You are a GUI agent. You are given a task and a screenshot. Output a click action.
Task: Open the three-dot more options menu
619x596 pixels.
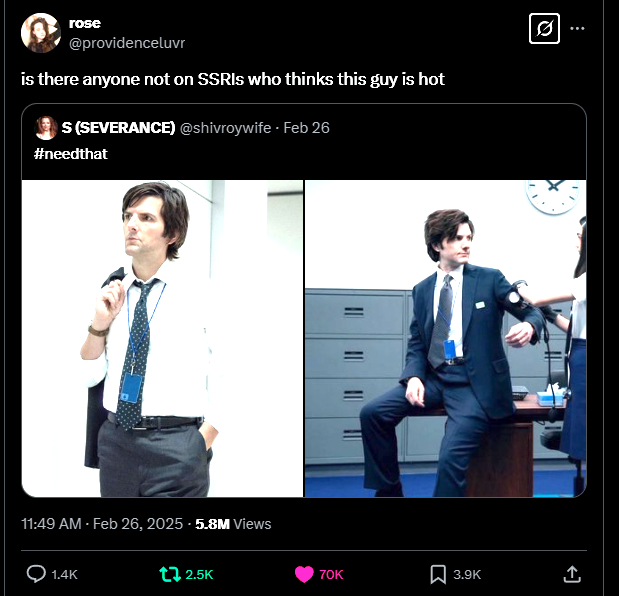tap(577, 29)
